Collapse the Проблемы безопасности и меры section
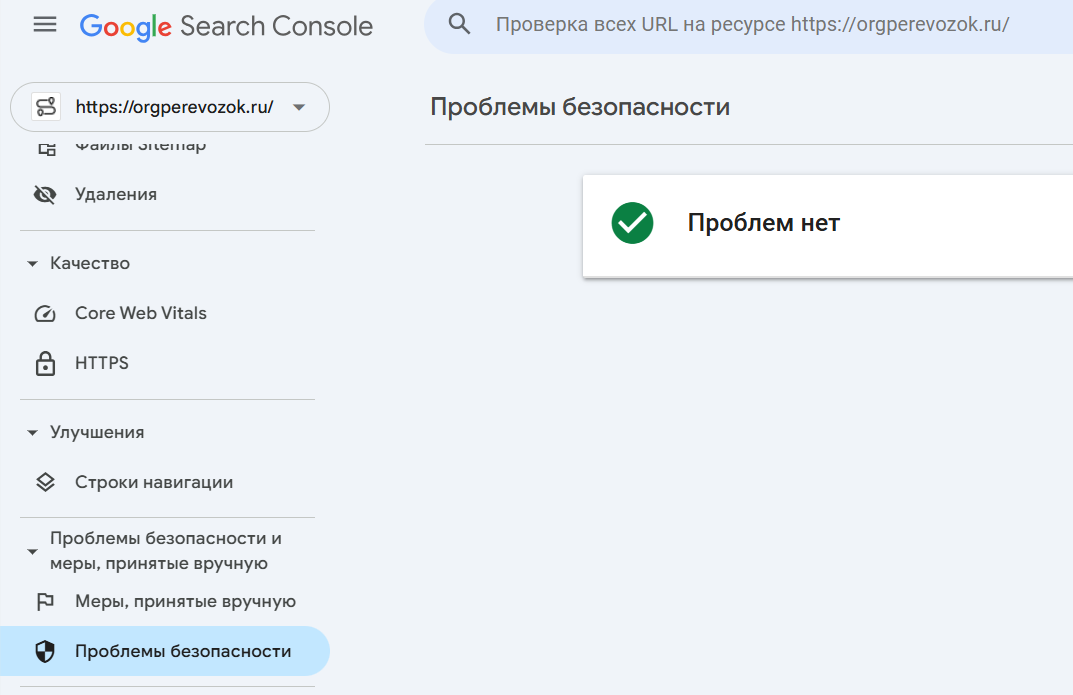Viewport: 1073px width, 695px height. coord(32,551)
